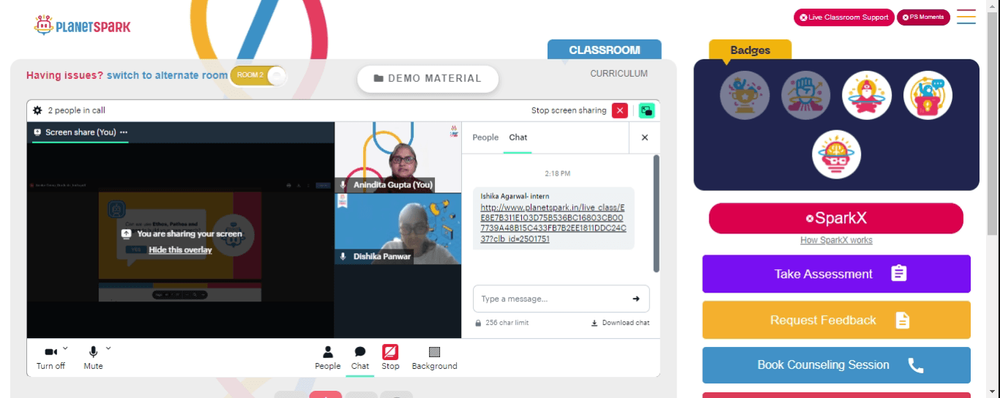
Task: Turn off the camera
Action: pos(50,357)
